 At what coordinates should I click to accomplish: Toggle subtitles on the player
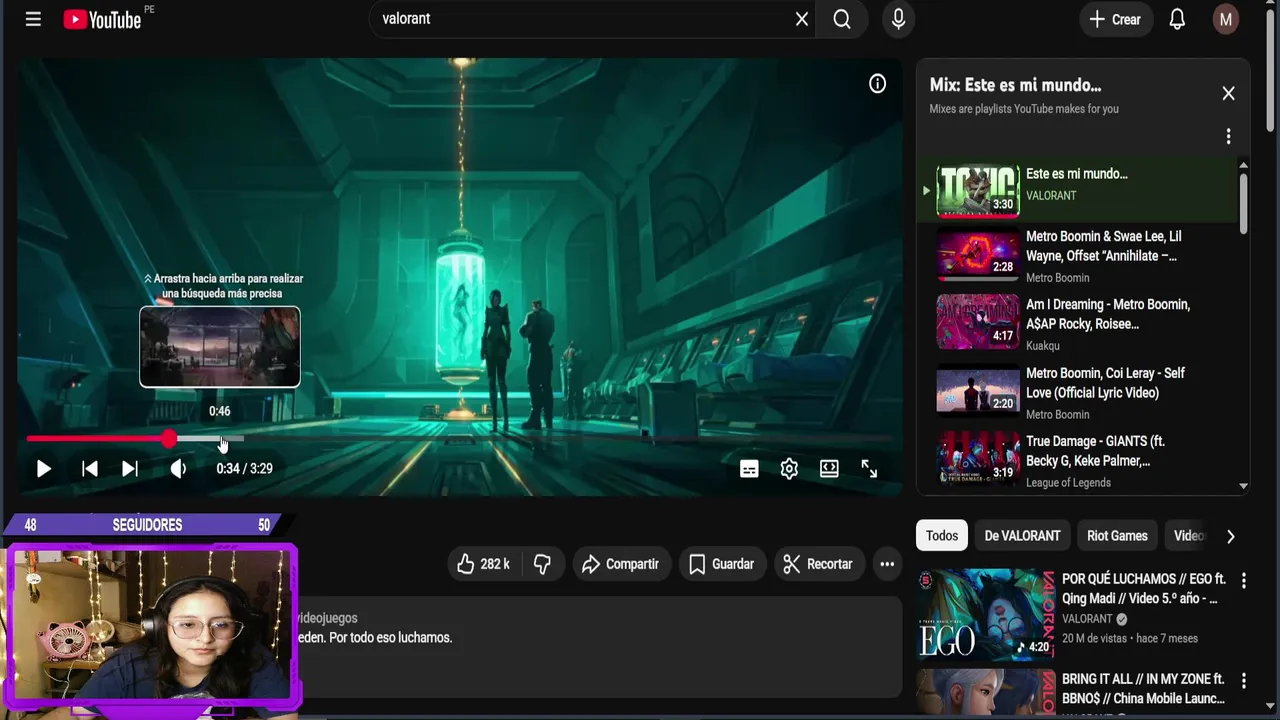(x=749, y=468)
